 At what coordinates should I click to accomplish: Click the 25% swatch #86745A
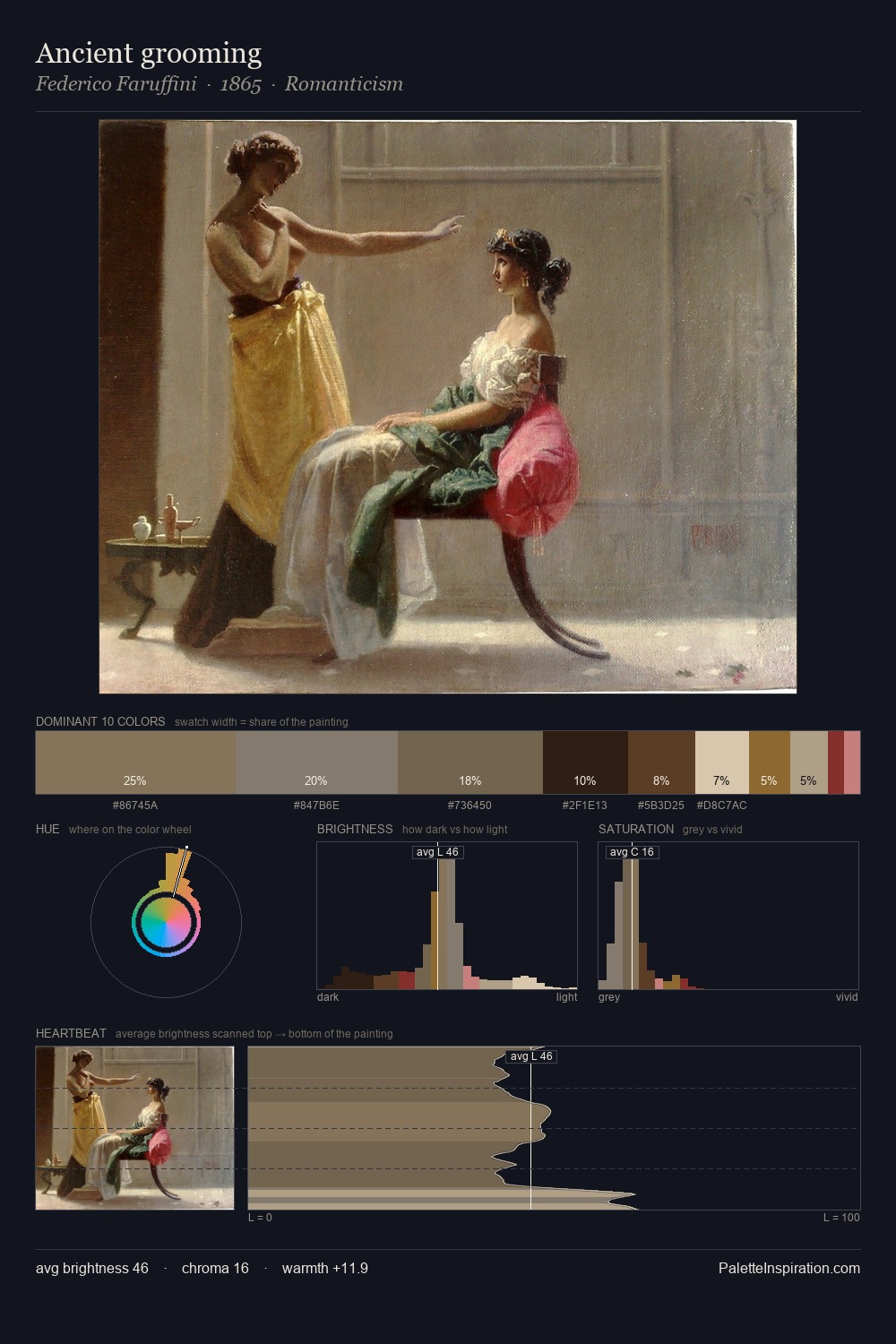click(x=135, y=762)
